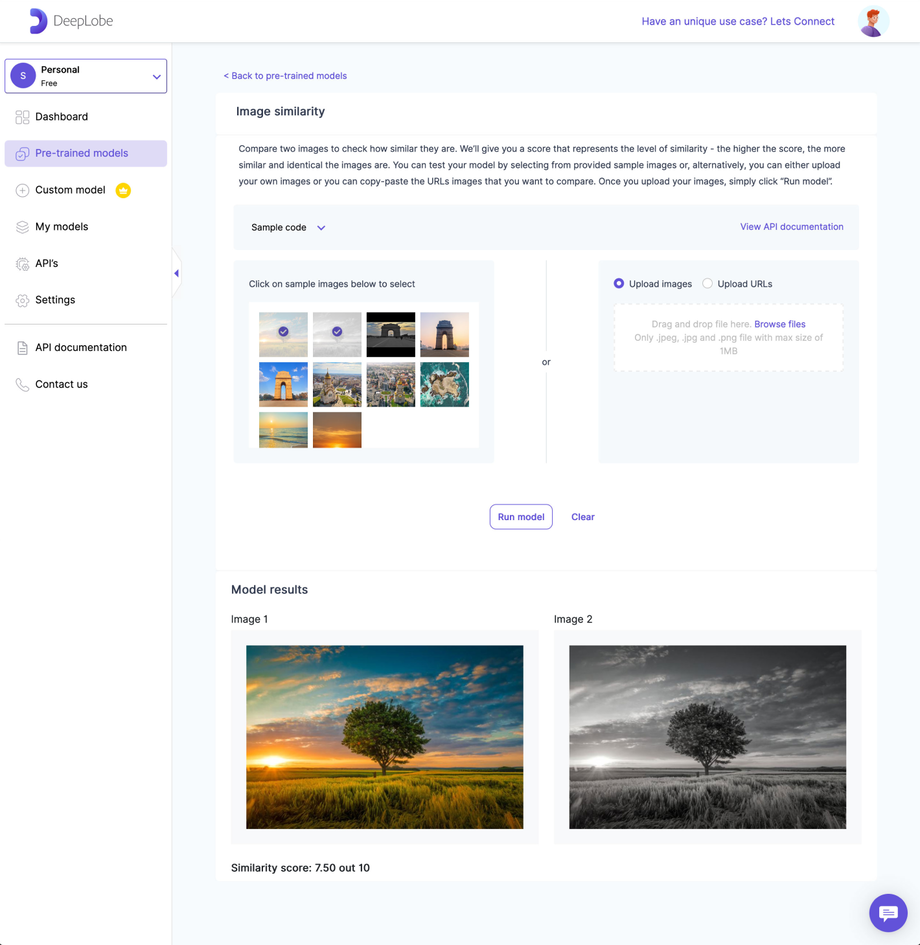The image size is (920, 945).
Task: Open the chat support bubble
Action: pos(888,913)
